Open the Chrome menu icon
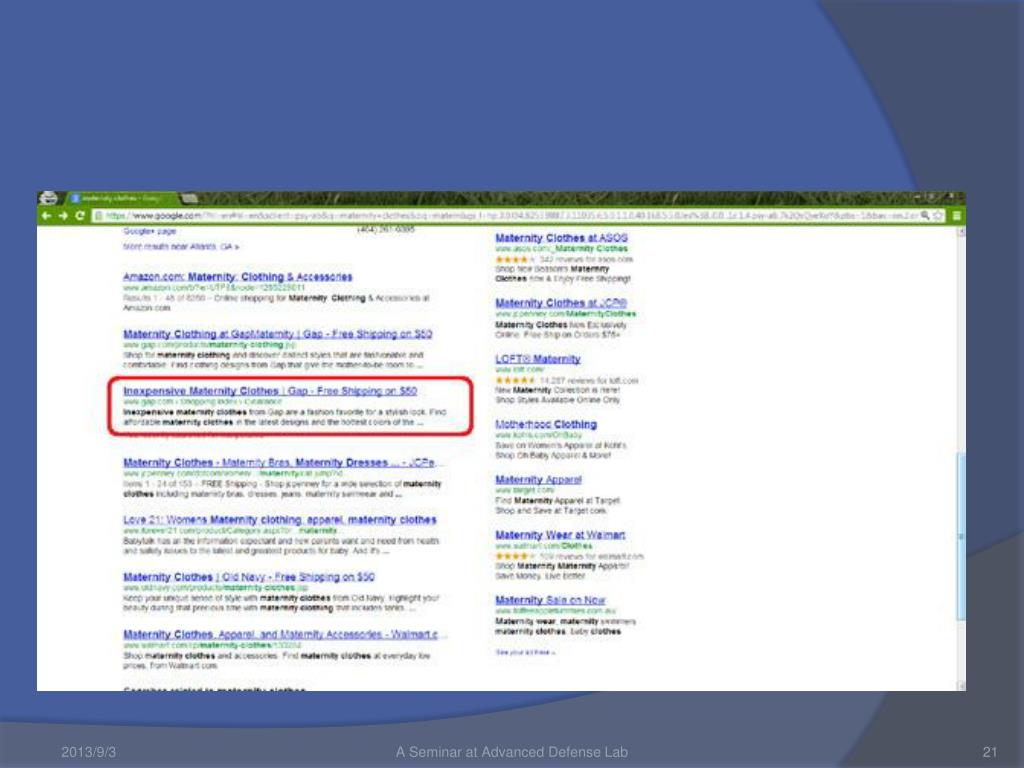Viewport: 1024px width, 768px height. pyautogui.click(x=957, y=216)
